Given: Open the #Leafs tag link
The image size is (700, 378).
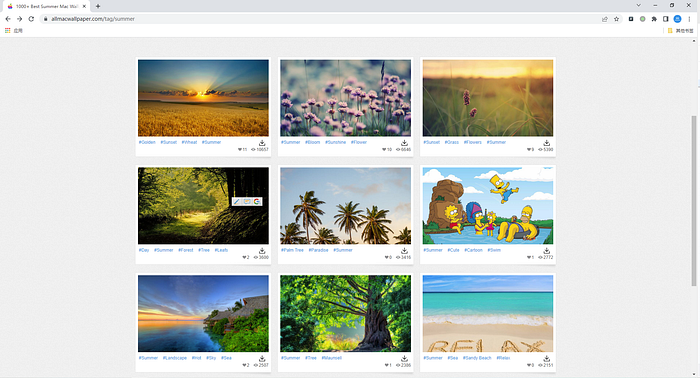Looking at the screenshot, I should [221, 250].
